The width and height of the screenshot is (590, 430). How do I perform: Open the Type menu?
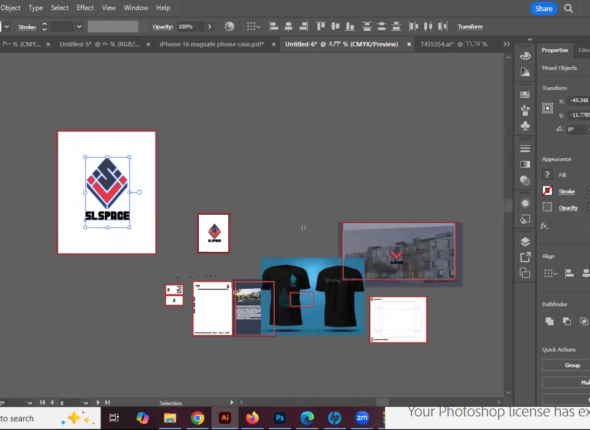36,8
